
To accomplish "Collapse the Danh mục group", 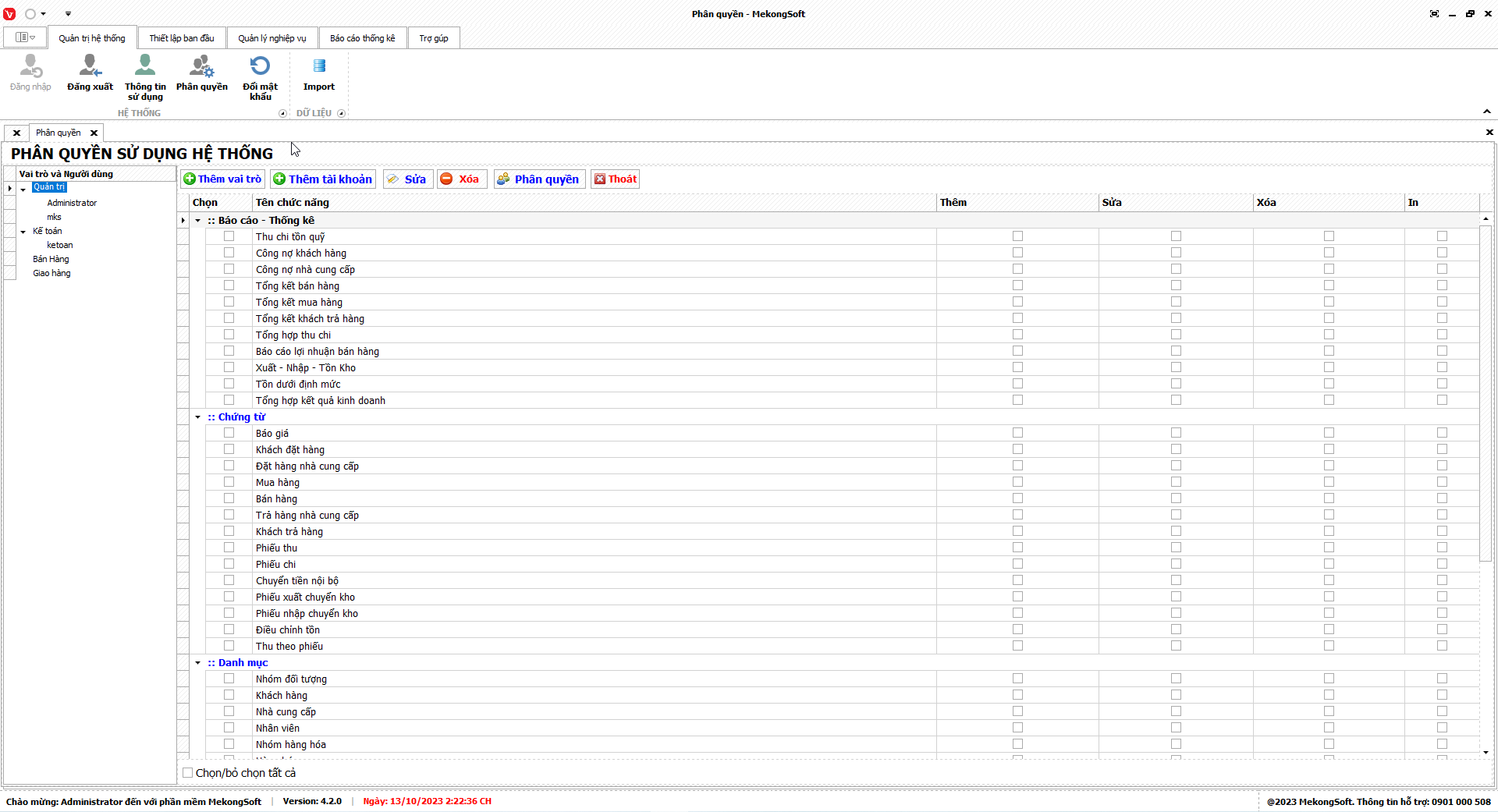I will click(x=198, y=663).
